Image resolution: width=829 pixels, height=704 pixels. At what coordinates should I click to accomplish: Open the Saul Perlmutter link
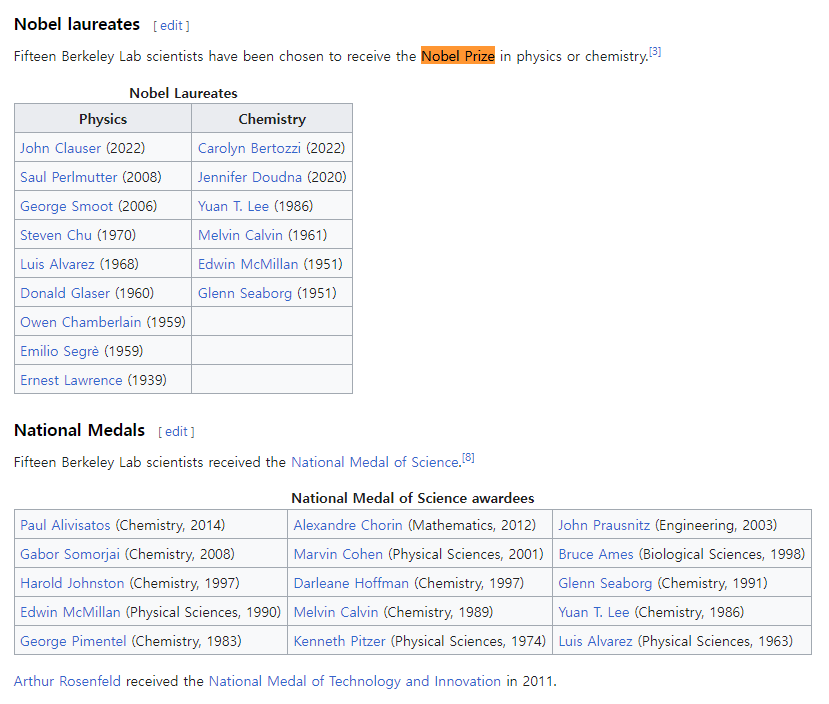click(x=69, y=177)
